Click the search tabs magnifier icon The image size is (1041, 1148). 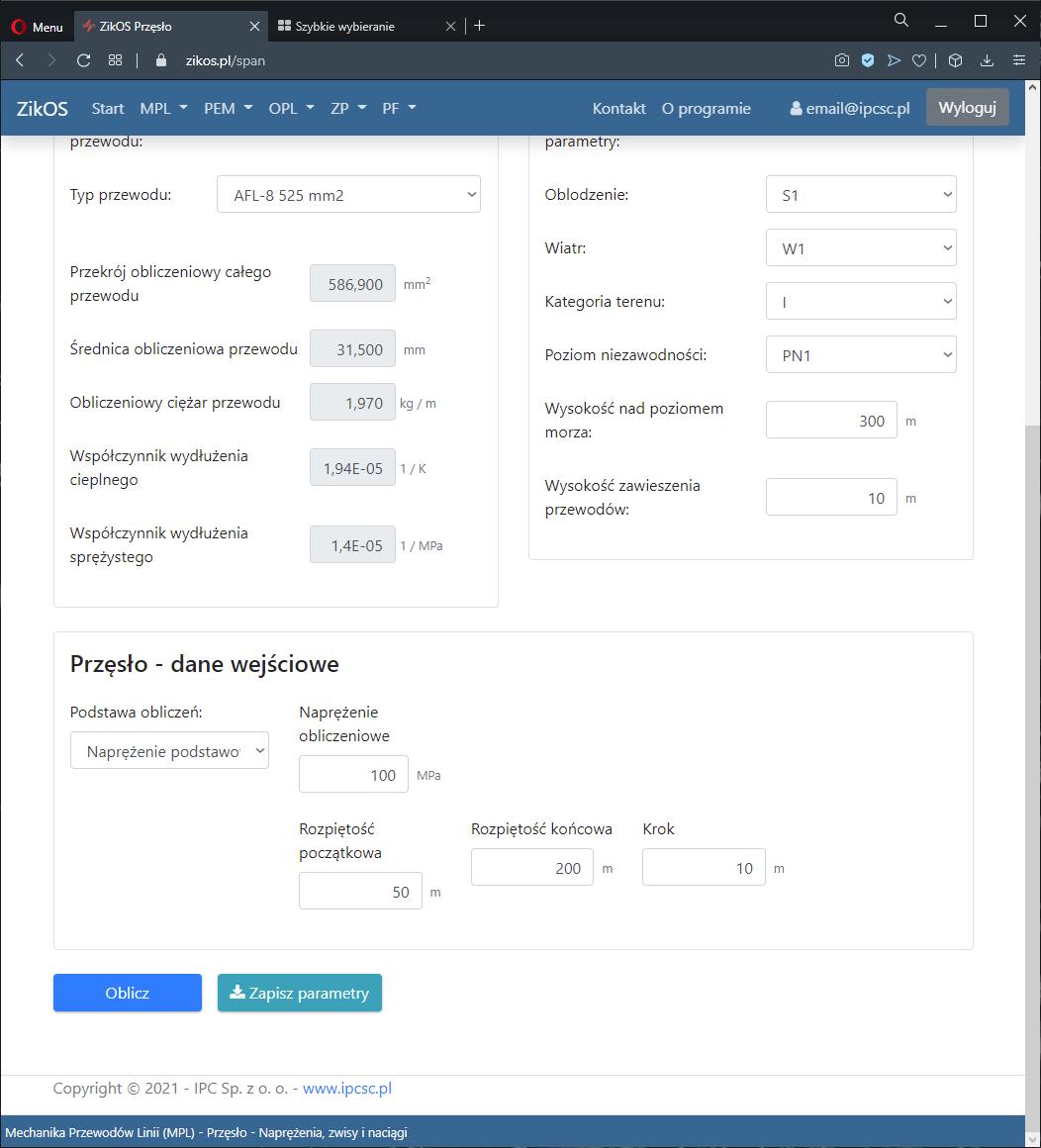pos(900,21)
